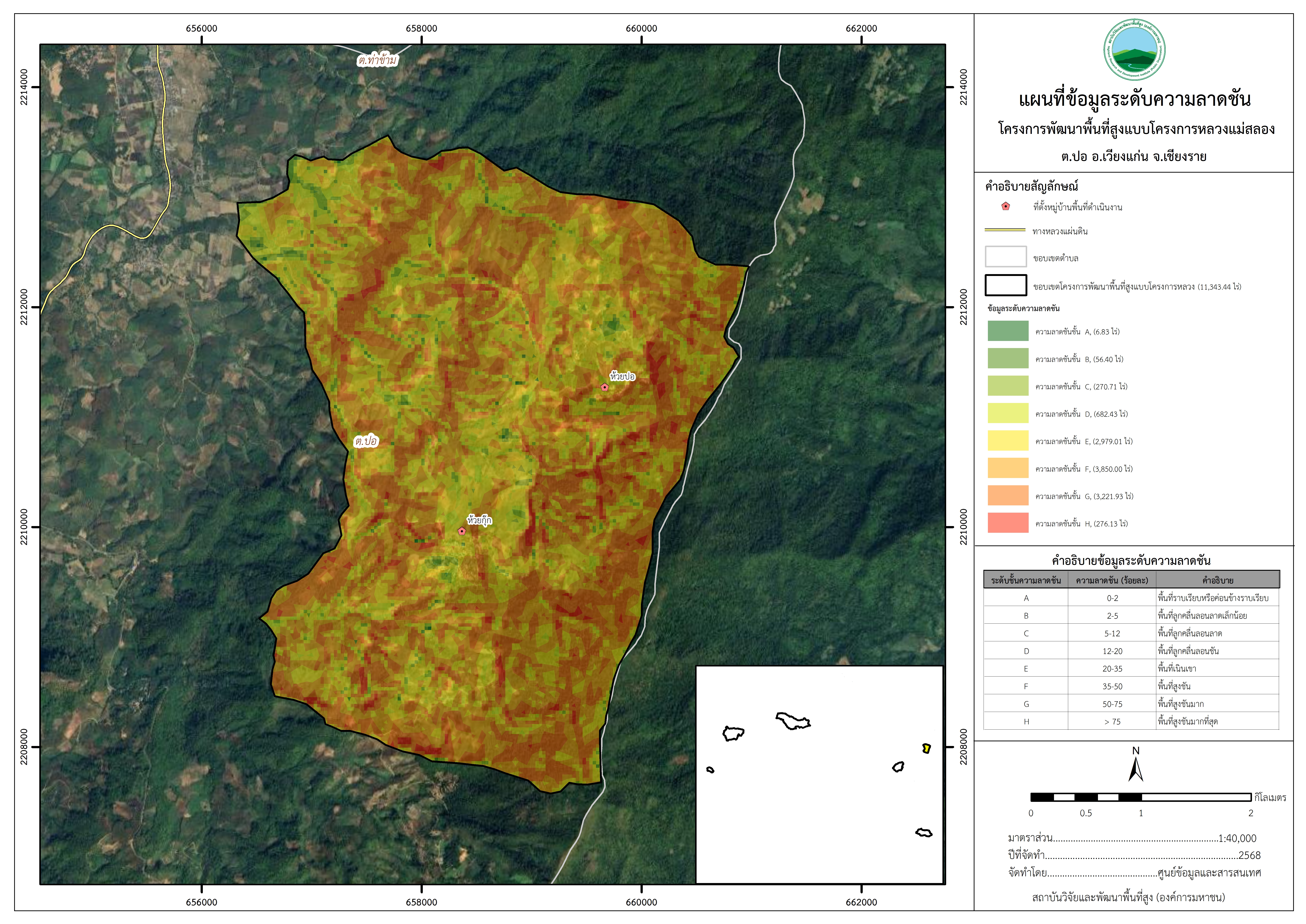The image size is (1306, 924).
Task: Click the table header ความลาดชัน (ร้อยละ)
Action: point(1112,580)
